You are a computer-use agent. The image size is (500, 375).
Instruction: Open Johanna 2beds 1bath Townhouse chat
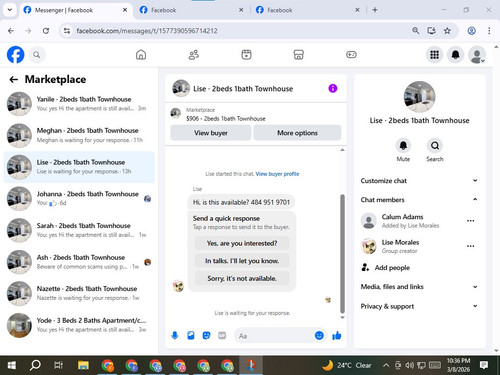pos(79,198)
